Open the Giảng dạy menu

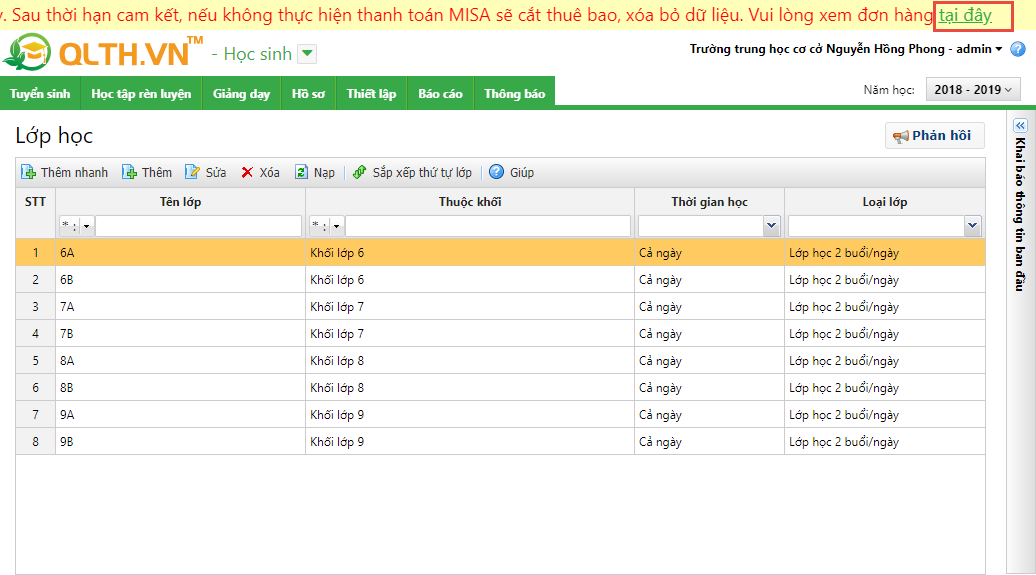point(241,93)
